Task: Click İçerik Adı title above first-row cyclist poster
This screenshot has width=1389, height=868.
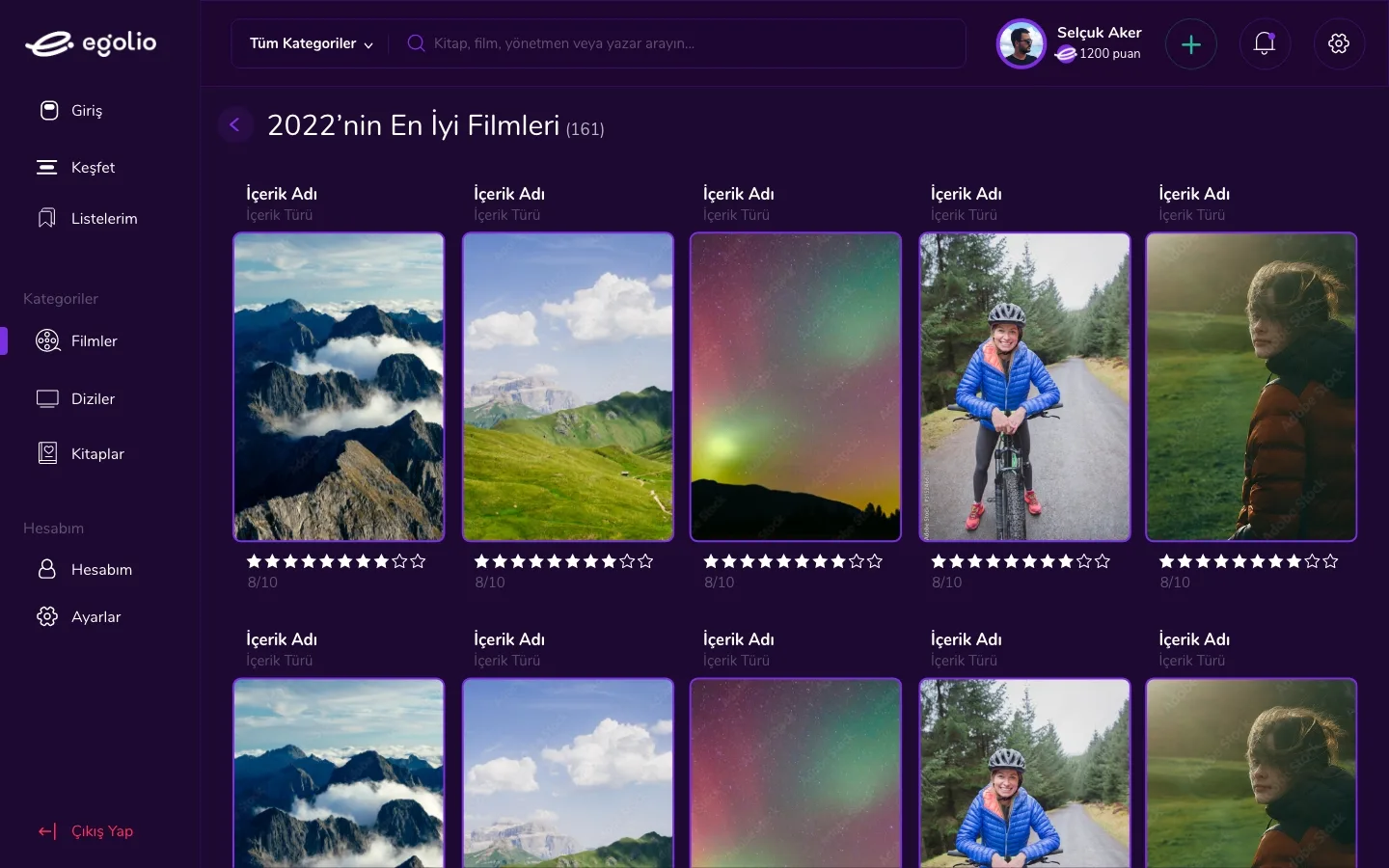Action: pyautogui.click(x=967, y=194)
